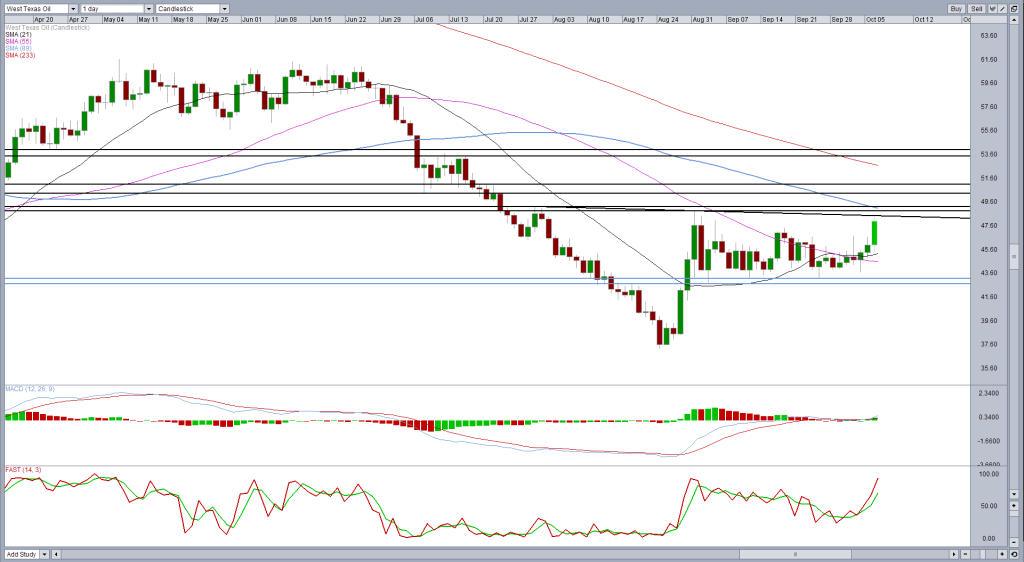Viewport: 1024px width, 562px height.
Task: Open the checkmark tool icon beside Sell
Action: coord(993,8)
